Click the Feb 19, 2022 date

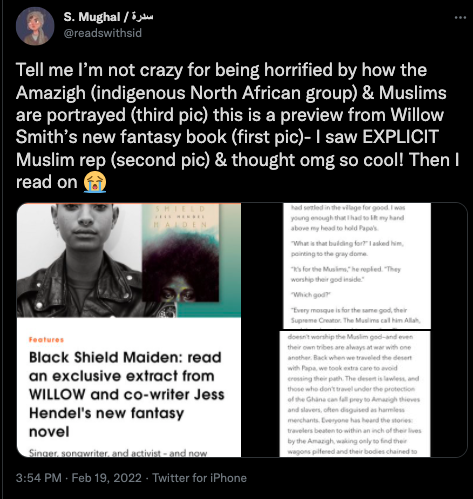(107, 478)
